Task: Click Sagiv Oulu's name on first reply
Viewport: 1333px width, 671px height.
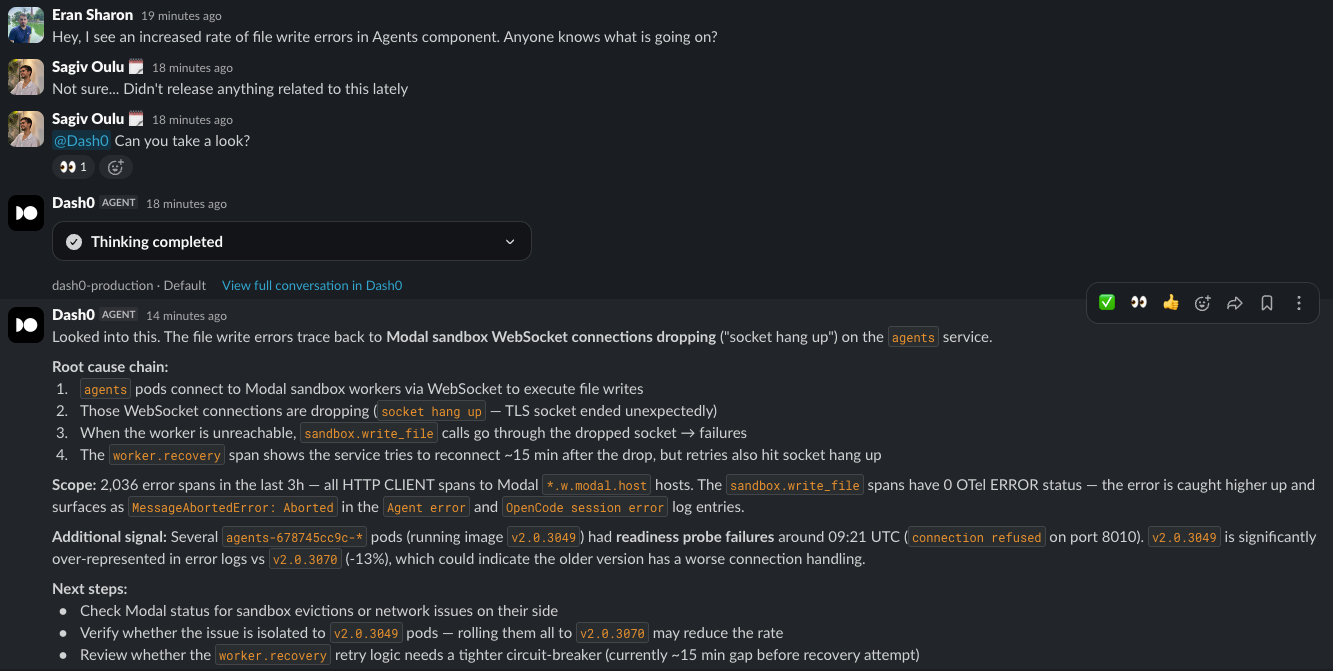Action: click(88, 67)
